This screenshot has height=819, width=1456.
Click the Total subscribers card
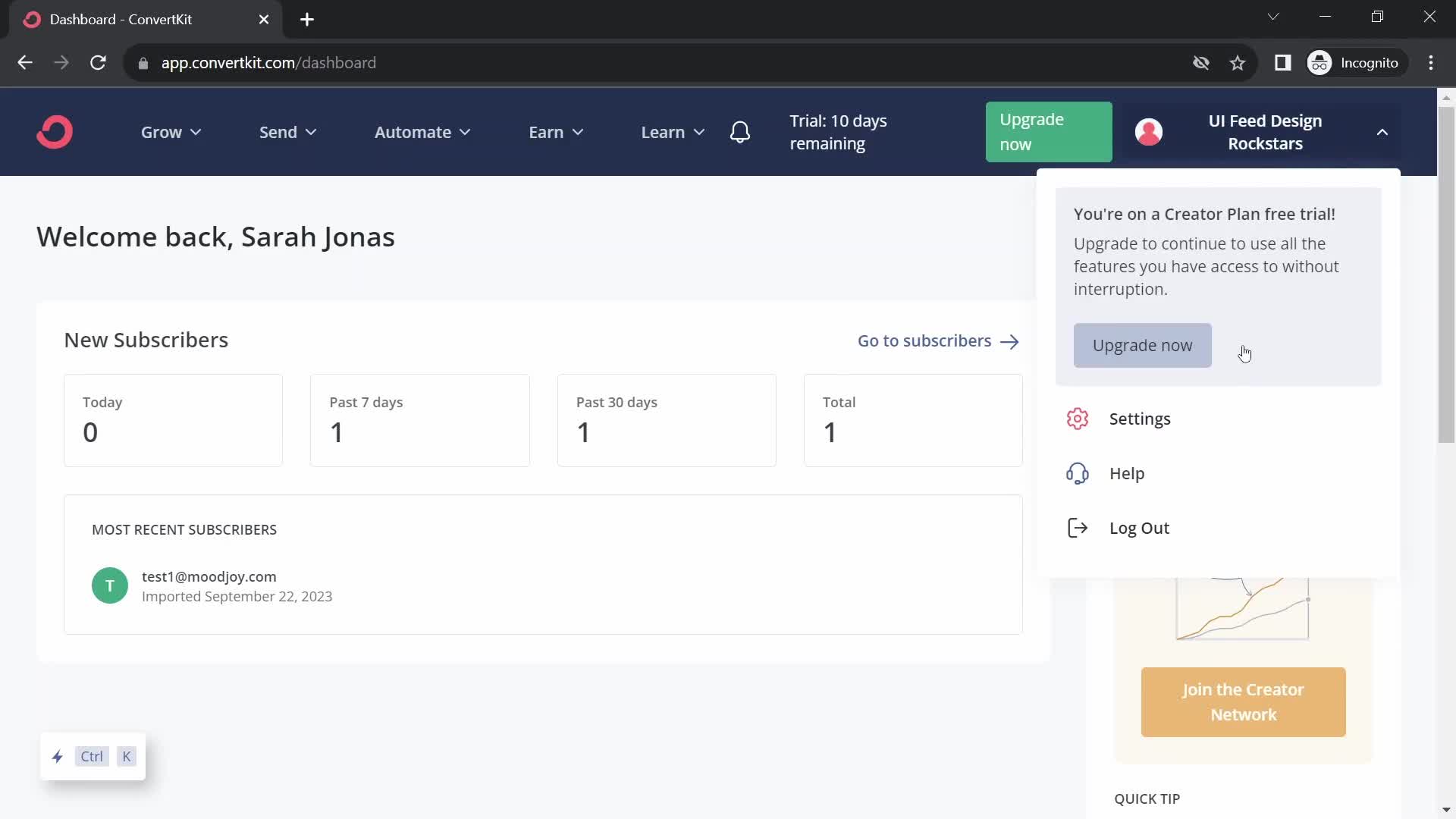[913, 420]
